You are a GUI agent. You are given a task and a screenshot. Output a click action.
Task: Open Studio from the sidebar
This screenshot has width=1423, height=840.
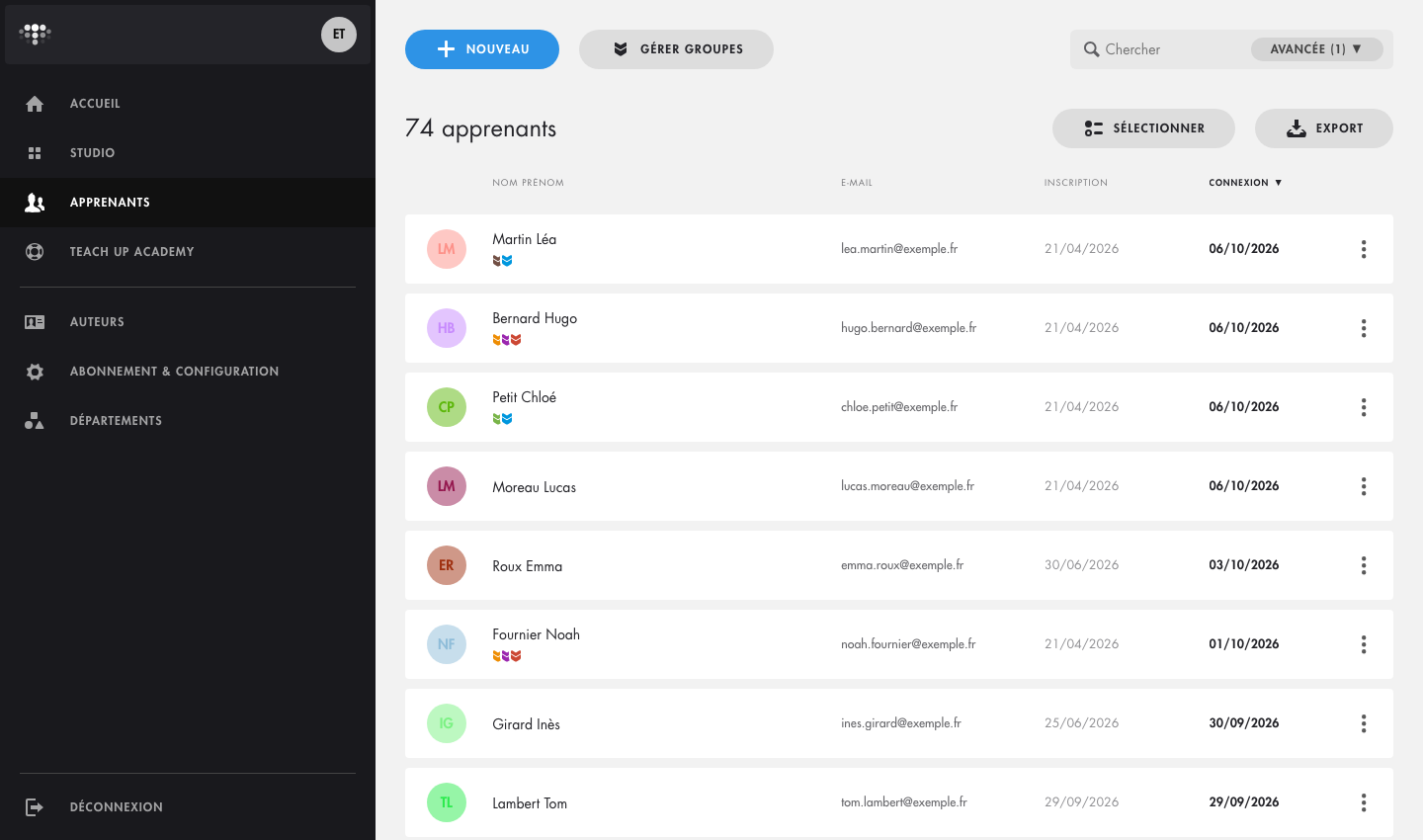click(188, 153)
